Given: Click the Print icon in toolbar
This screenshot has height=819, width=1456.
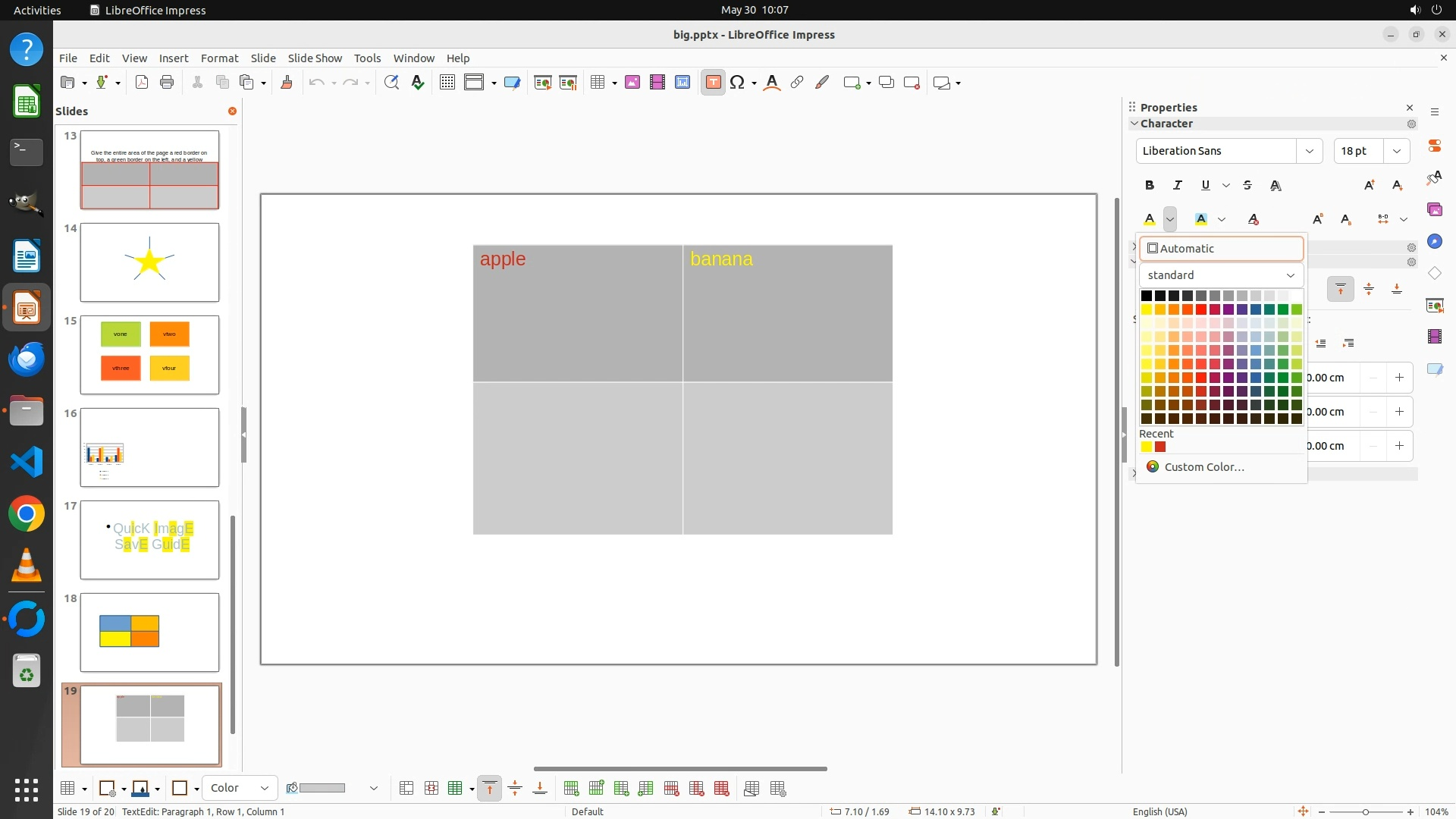Looking at the screenshot, I should pos(167,83).
